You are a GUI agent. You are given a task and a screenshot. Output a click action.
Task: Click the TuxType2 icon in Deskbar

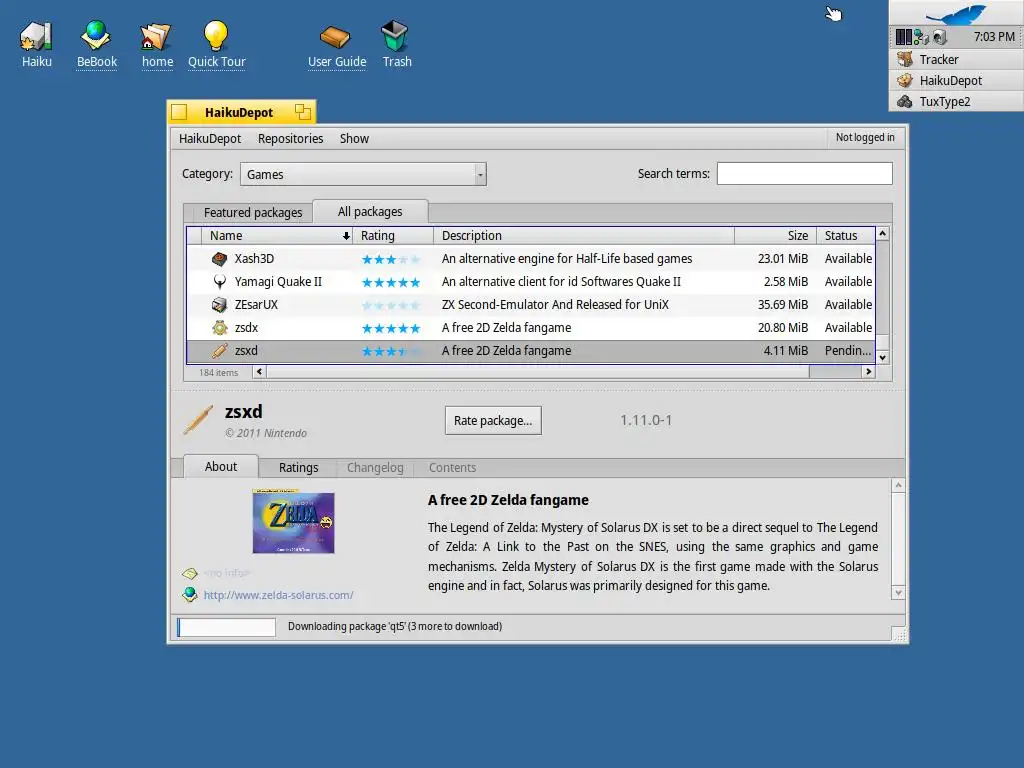point(905,101)
